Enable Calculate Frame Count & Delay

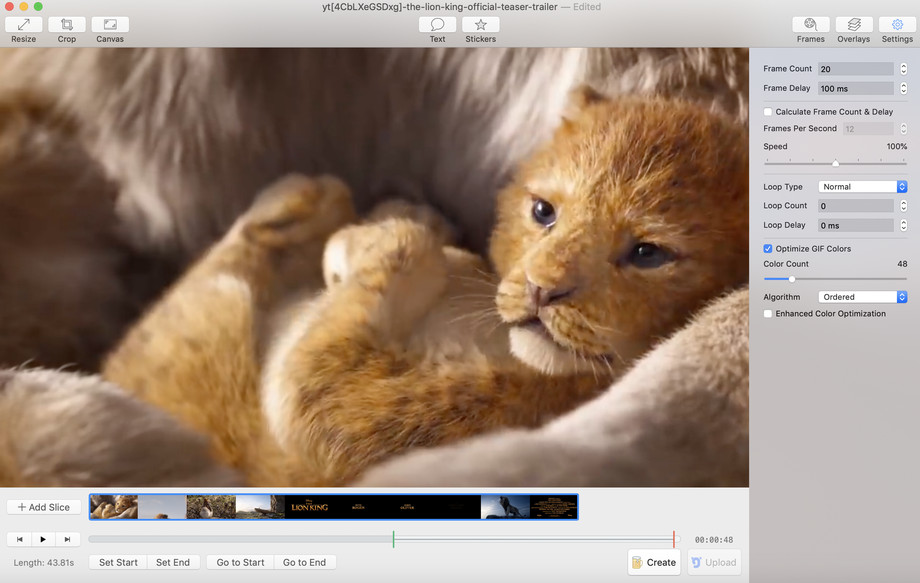click(768, 112)
